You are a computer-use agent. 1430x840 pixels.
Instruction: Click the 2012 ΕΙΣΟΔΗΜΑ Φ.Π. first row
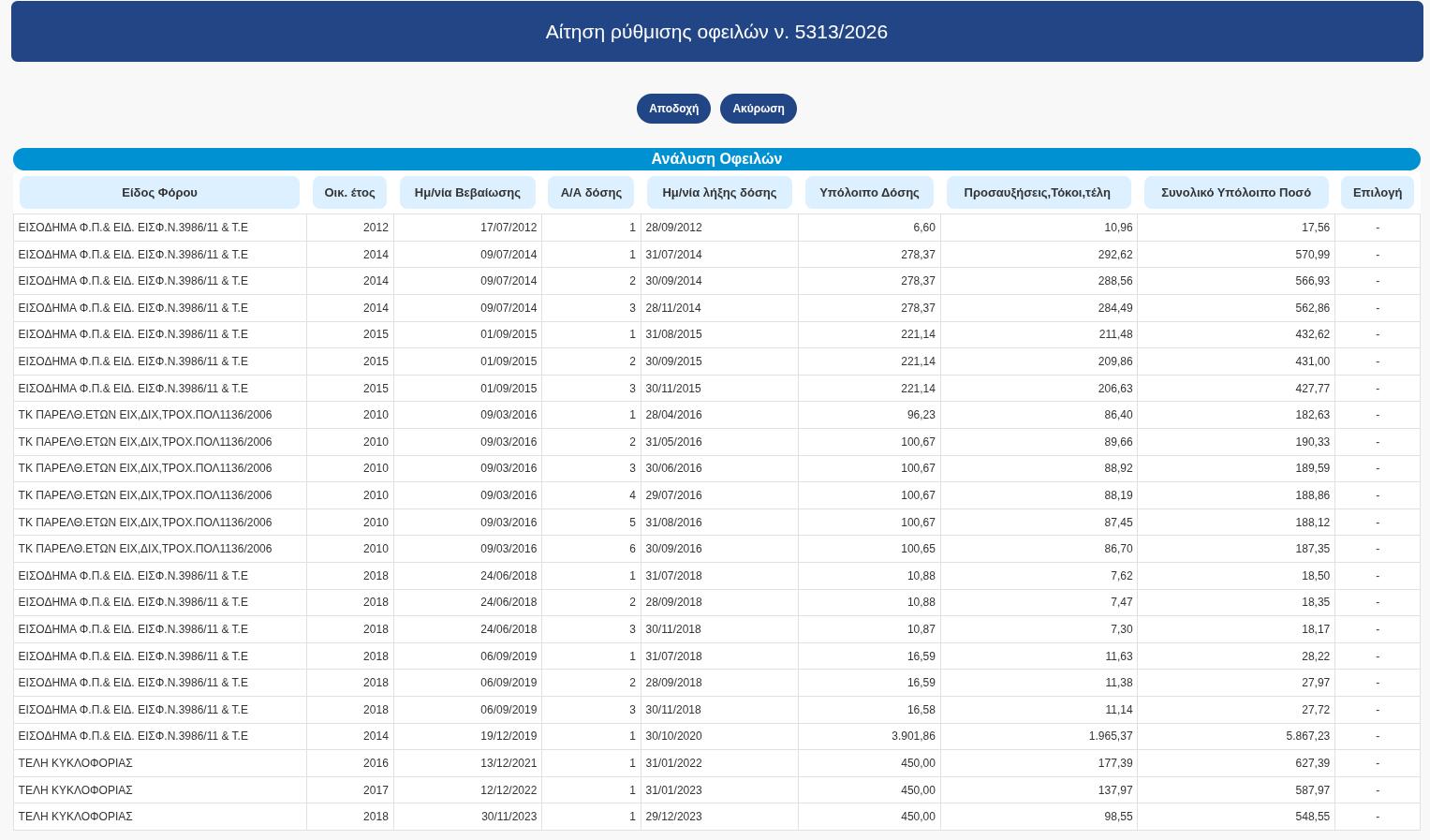click(716, 228)
